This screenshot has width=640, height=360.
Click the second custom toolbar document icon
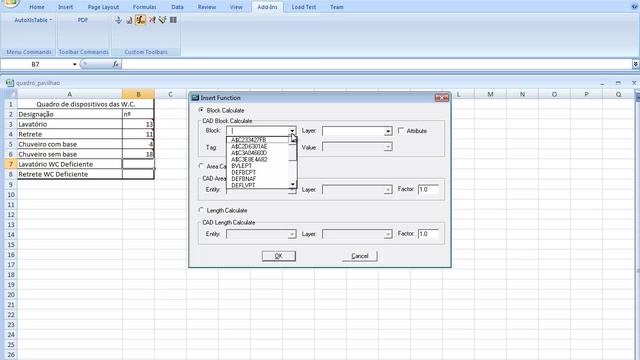point(129,20)
